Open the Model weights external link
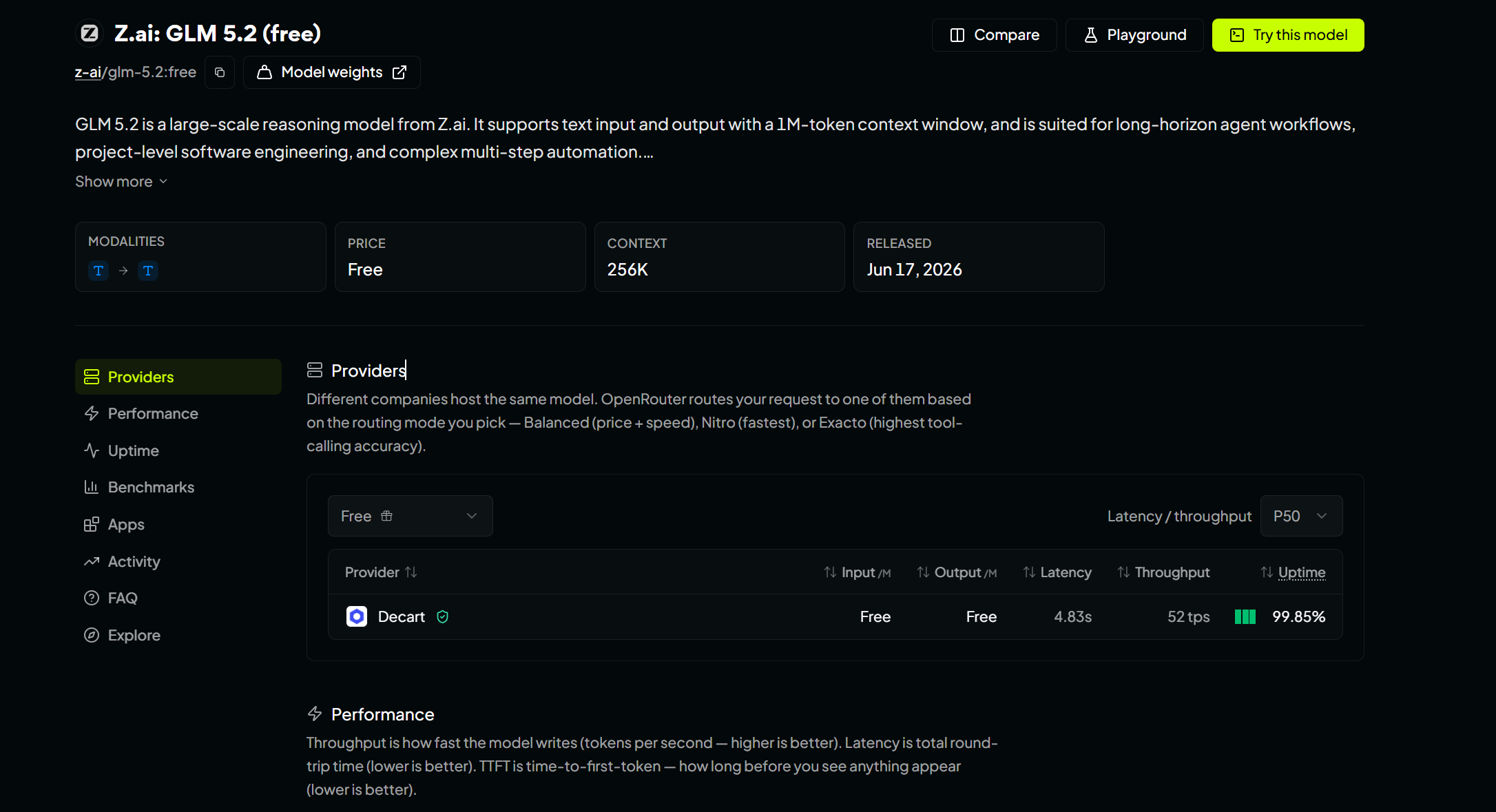This screenshot has height=812, width=1496. pyautogui.click(x=332, y=72)
